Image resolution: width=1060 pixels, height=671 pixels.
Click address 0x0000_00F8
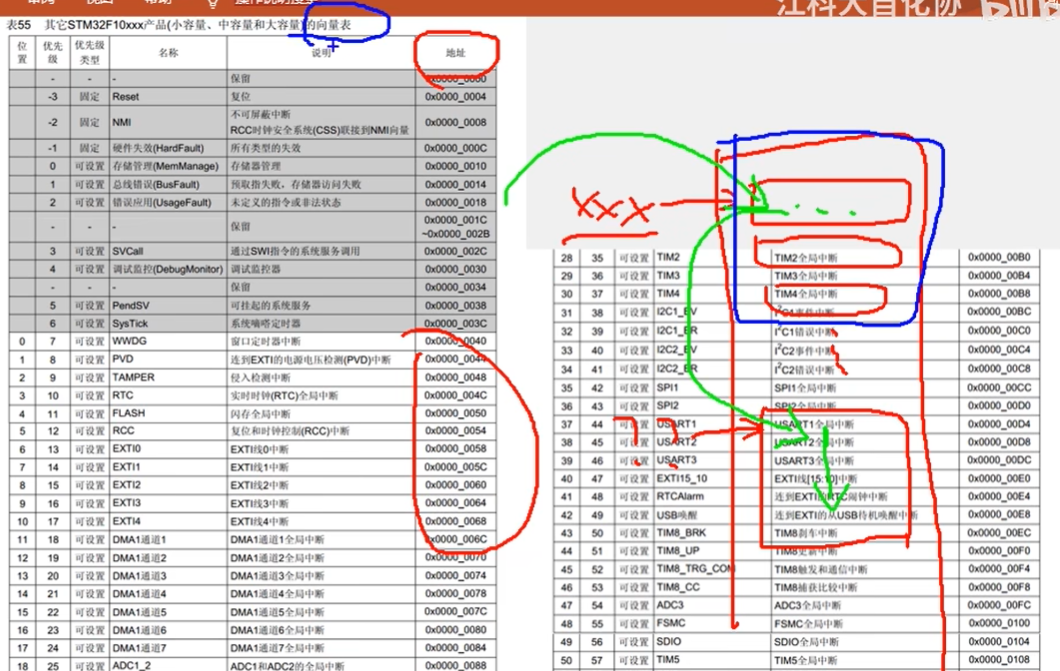pyautogui.click(x=999, y=587)
